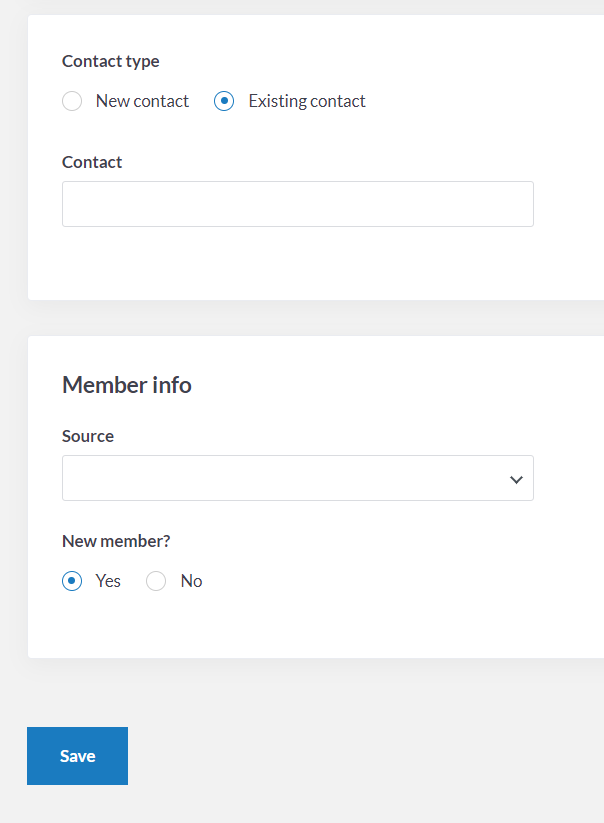The image size is (604, 823).
Task: Click the "Contact type" label
Action: point(111,61)
